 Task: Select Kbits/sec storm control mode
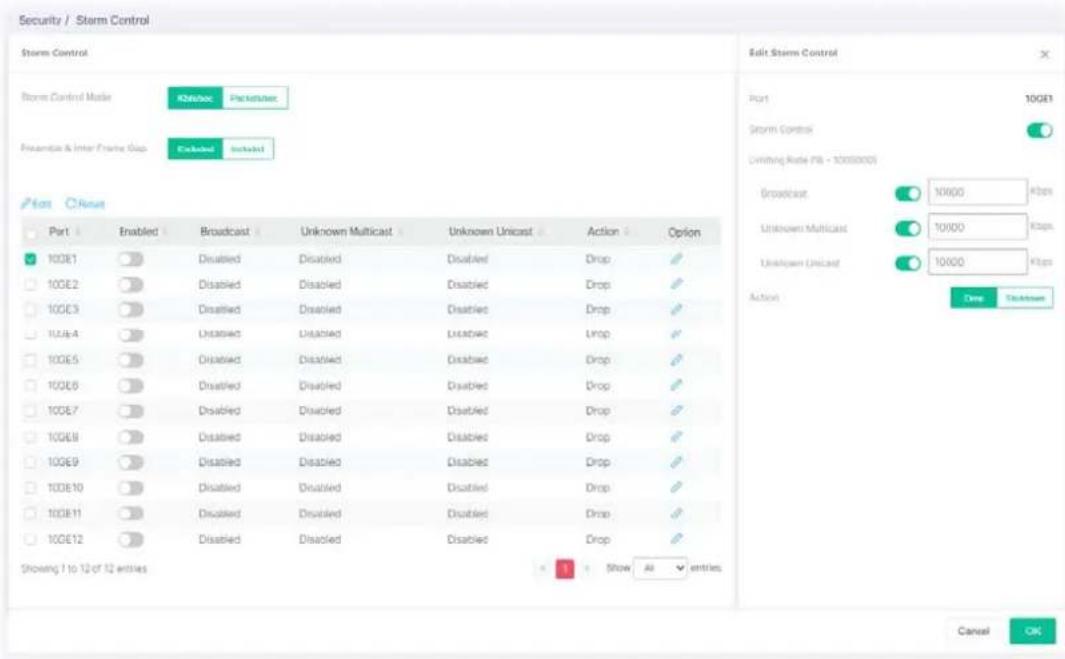pyautogui.click(x=195, y=98)
